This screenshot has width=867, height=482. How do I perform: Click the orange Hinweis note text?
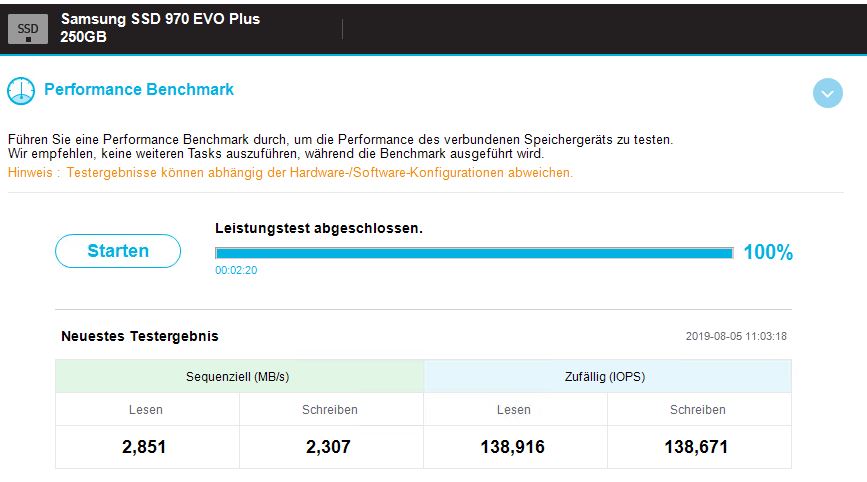[x=290, y=172]
